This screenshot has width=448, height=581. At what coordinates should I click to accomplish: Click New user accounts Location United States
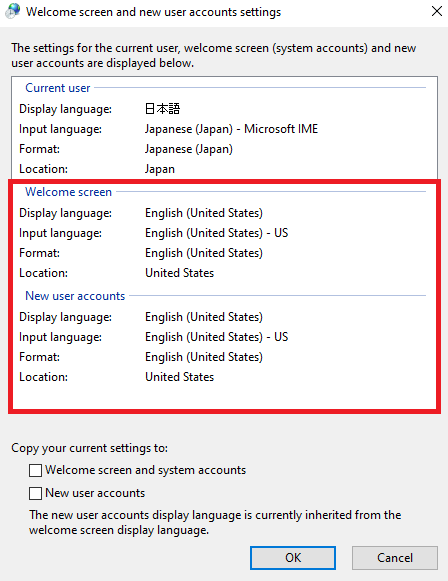(180, 377)
